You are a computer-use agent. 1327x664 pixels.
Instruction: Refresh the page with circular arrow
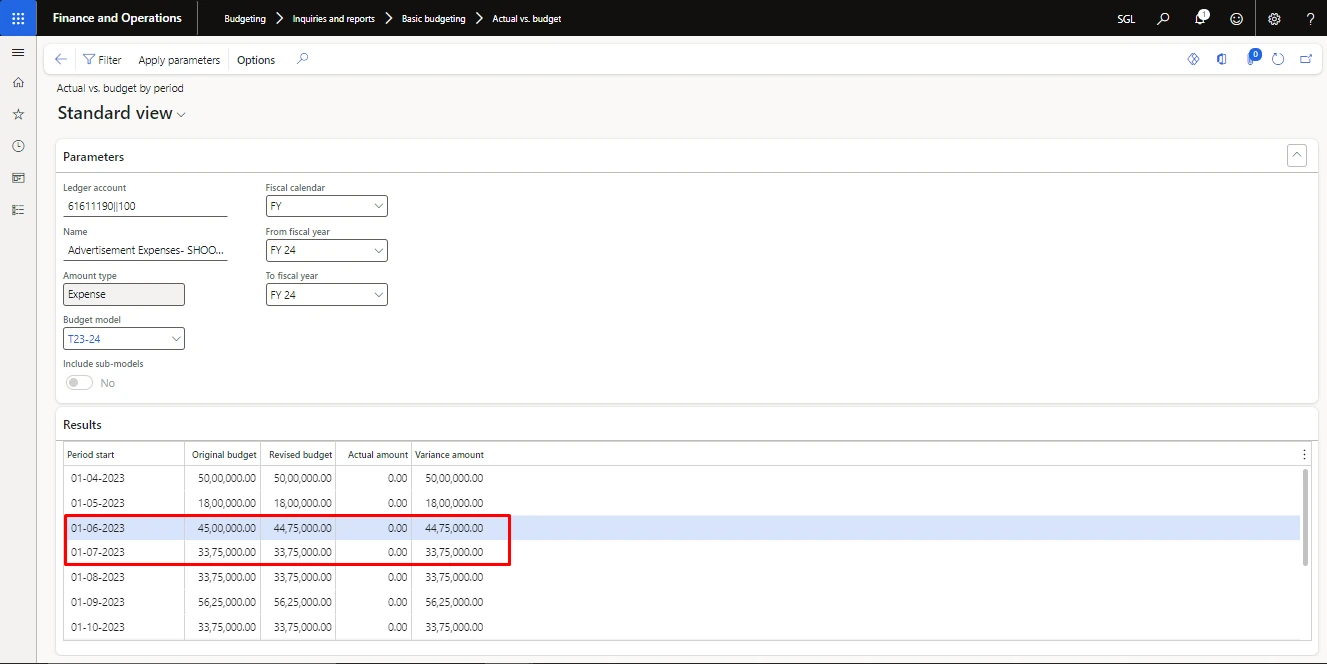click(x=1278, y=60)
